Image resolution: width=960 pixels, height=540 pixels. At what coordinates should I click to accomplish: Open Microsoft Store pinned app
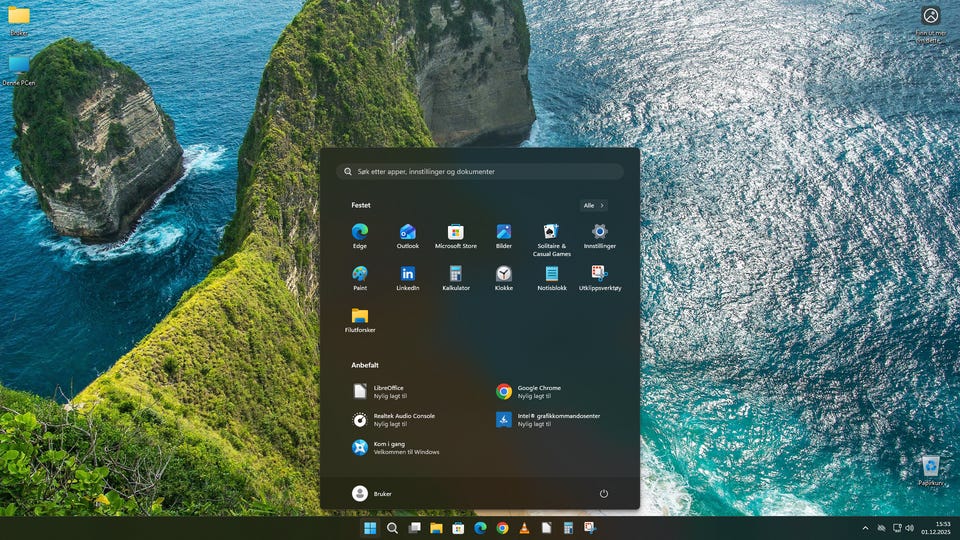(x=456, y=236)
